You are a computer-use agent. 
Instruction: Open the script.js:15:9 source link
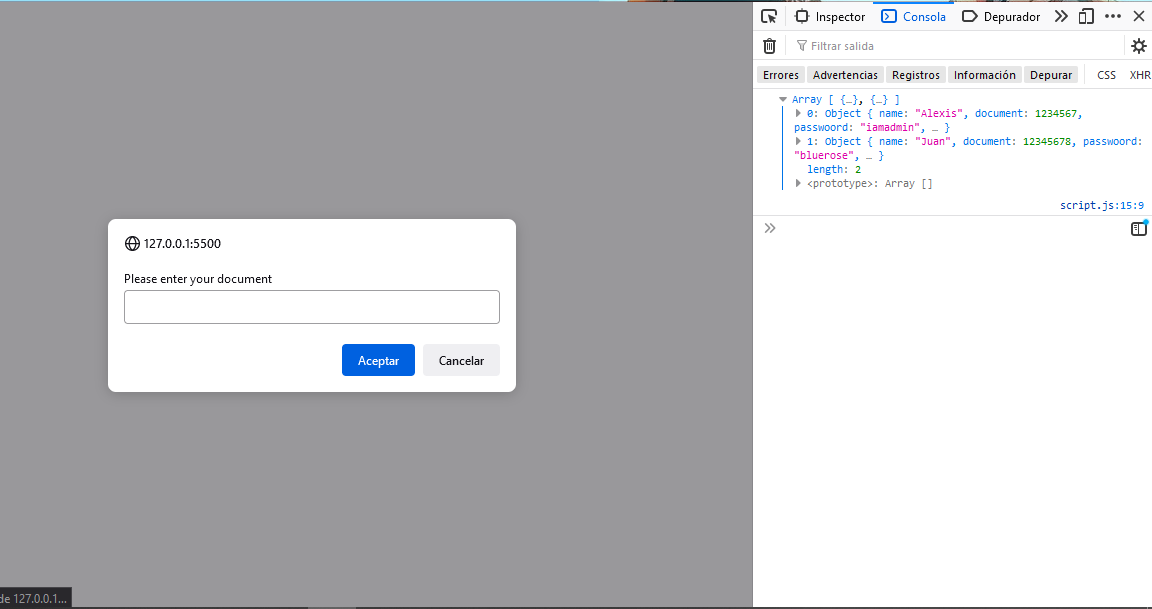pyautogui.click(x=1101, y=205)
